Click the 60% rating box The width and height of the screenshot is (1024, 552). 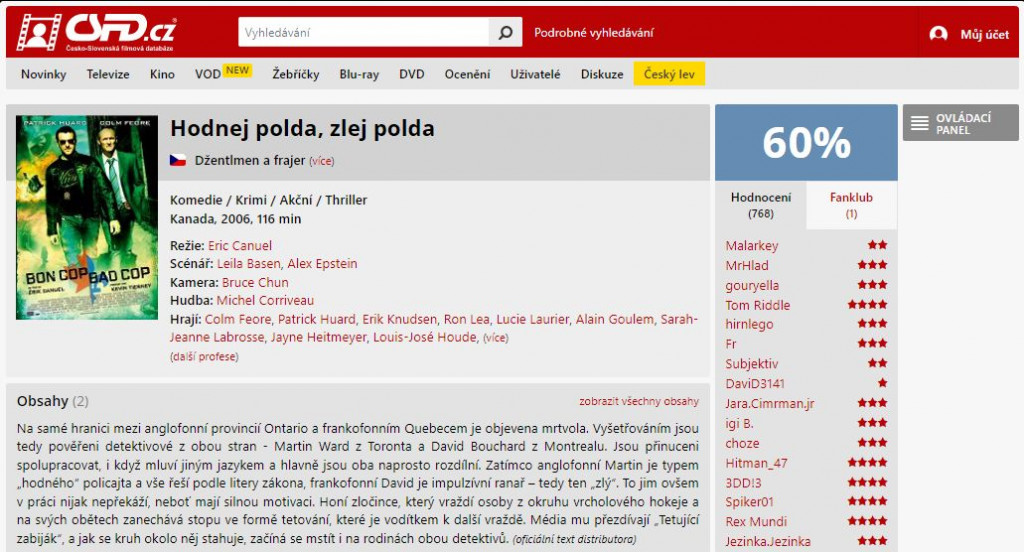[x=807, y=142]
